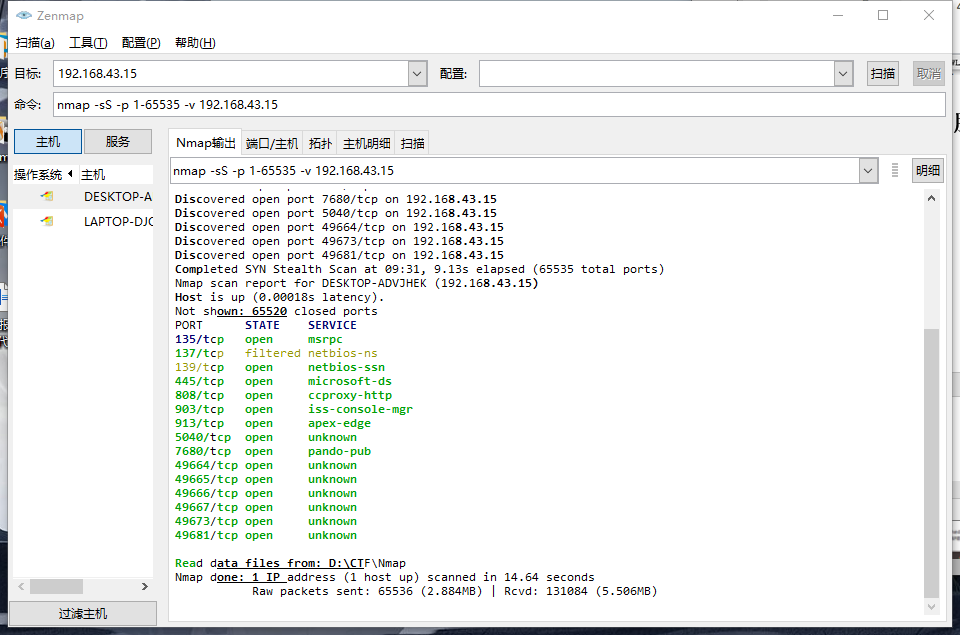Click the 'Read data files from: D:\CTF\Nmap' line

pyautogui.click(x=290, y=563)
